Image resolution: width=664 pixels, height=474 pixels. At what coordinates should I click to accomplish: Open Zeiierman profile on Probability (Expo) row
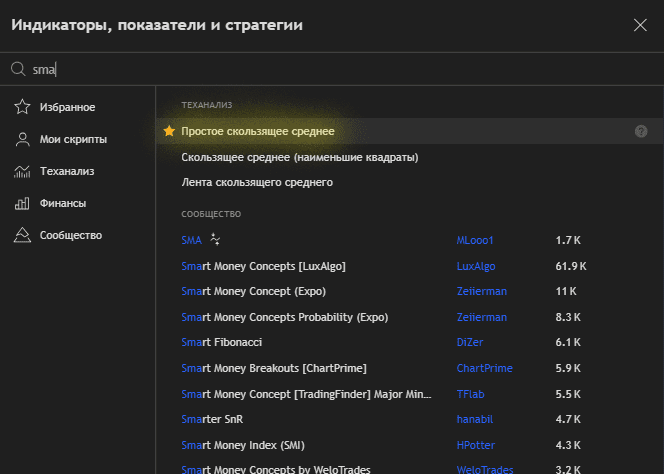click(481, 317)
